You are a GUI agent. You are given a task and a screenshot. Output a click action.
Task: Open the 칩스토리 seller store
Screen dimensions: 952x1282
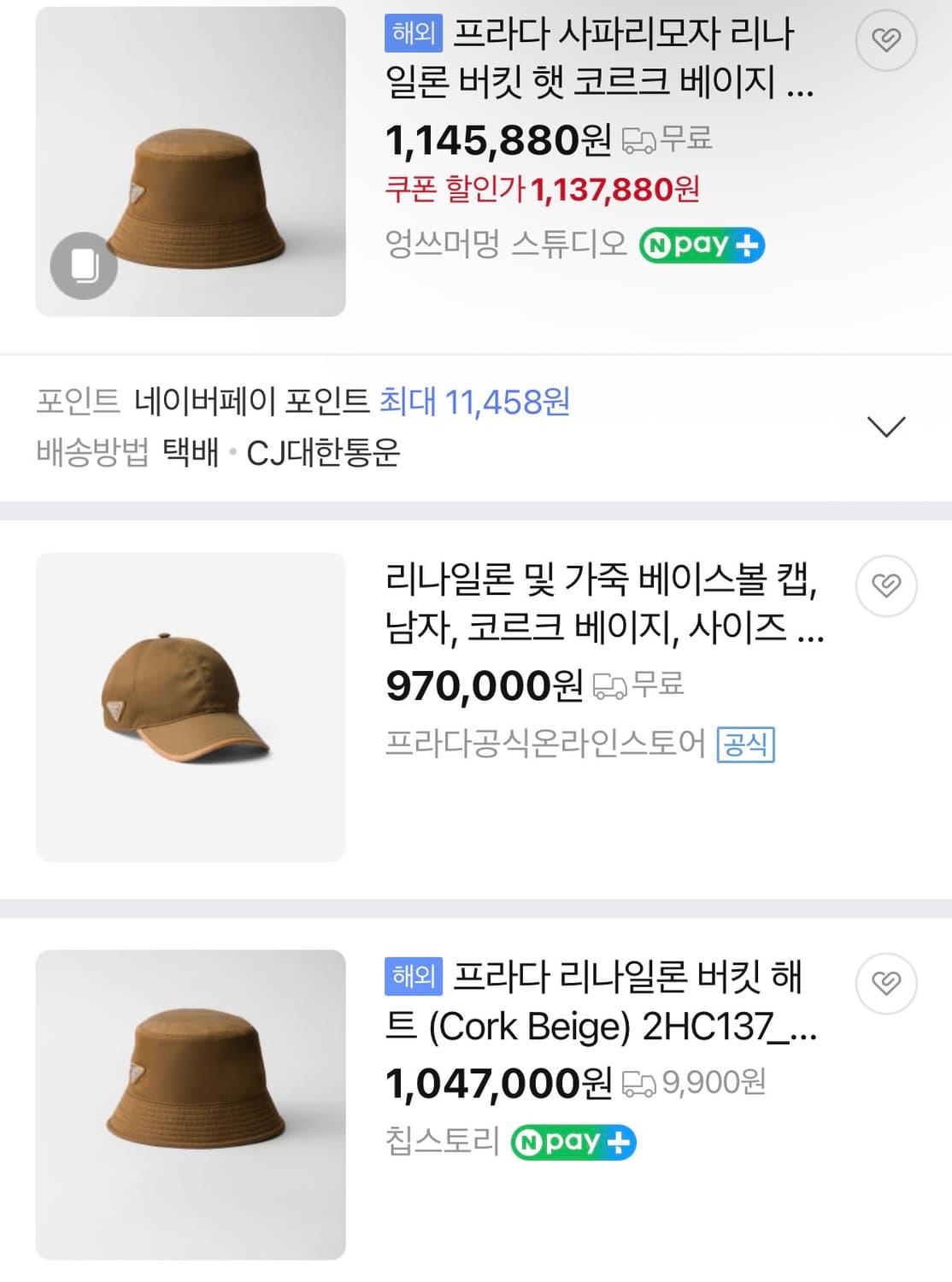pos(442,1141)
